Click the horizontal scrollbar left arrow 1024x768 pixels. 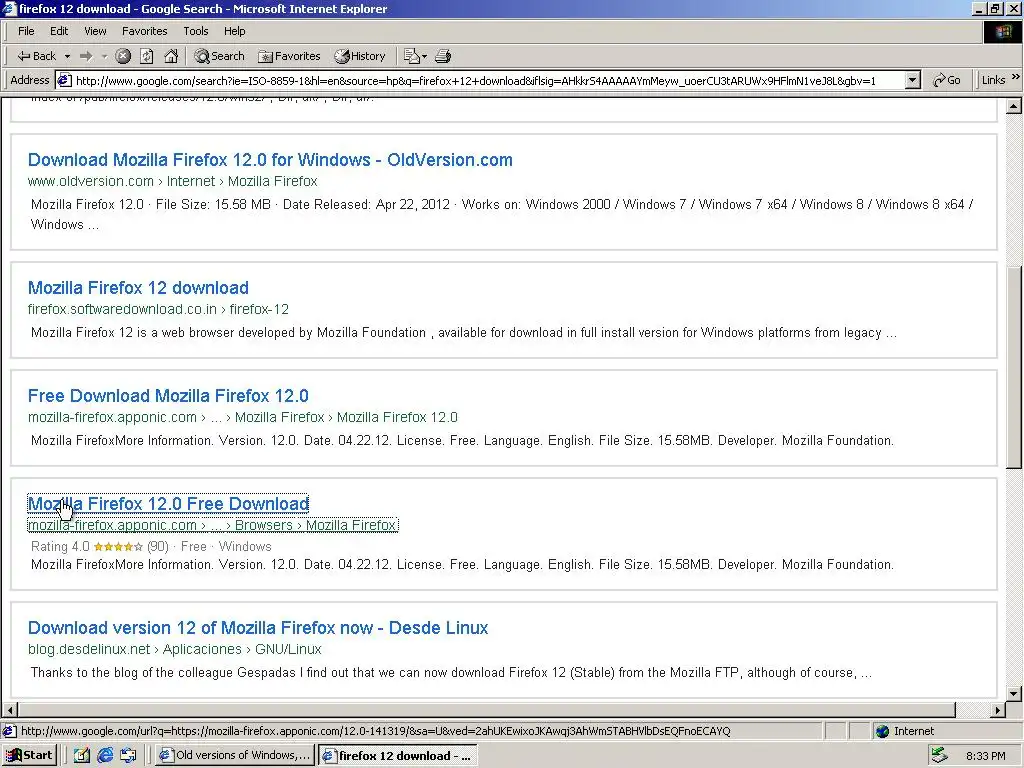tap(9, 709)
